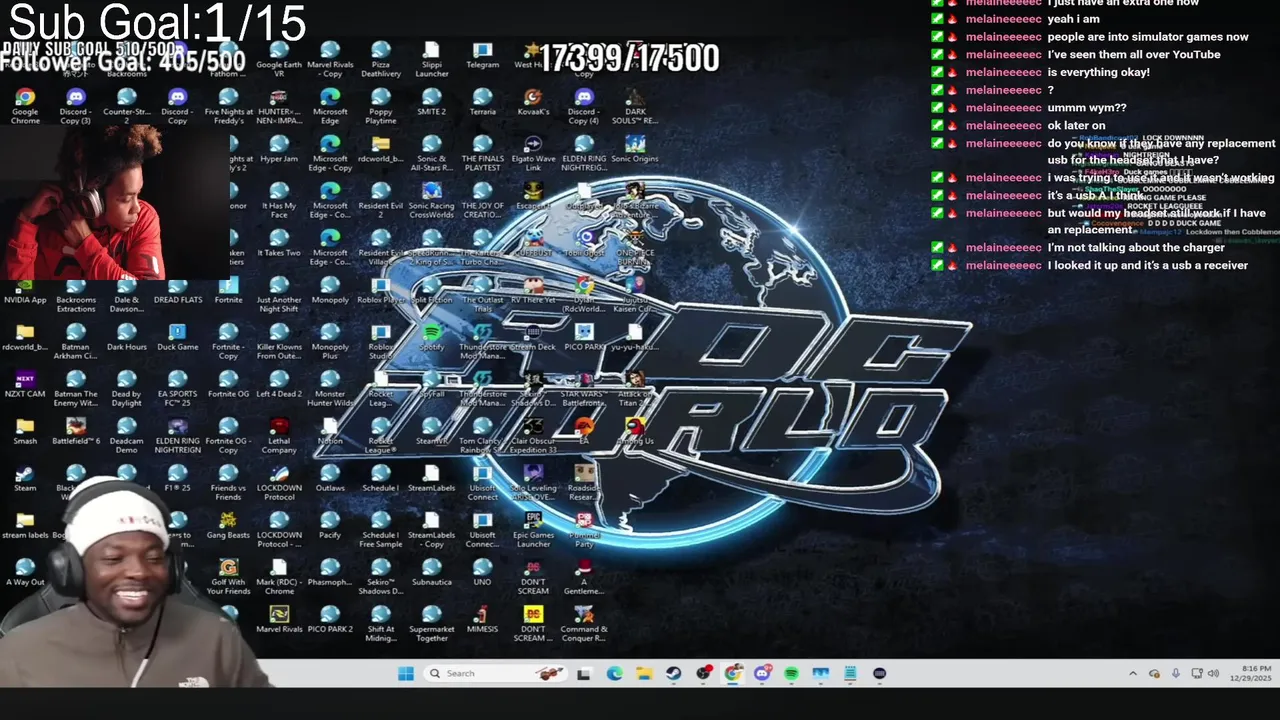
Task: Open the Command & Conquer shortcut
Action: pyautogui.click(x=584, y=623)
